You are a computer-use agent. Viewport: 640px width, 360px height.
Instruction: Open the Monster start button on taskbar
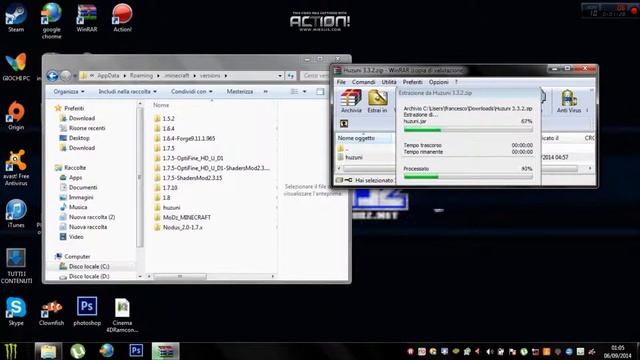[x=11, y=351]
